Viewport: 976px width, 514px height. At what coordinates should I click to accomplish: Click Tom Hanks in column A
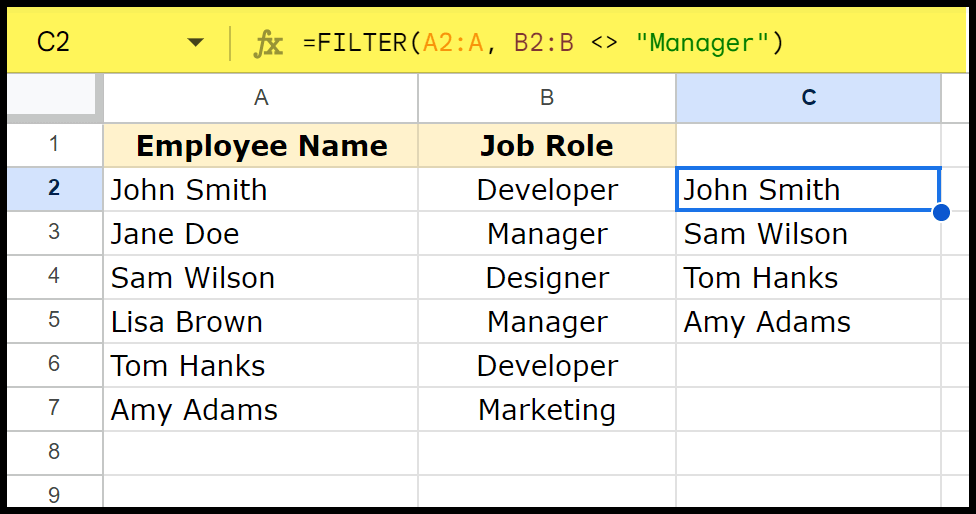[x=261, y=365]
